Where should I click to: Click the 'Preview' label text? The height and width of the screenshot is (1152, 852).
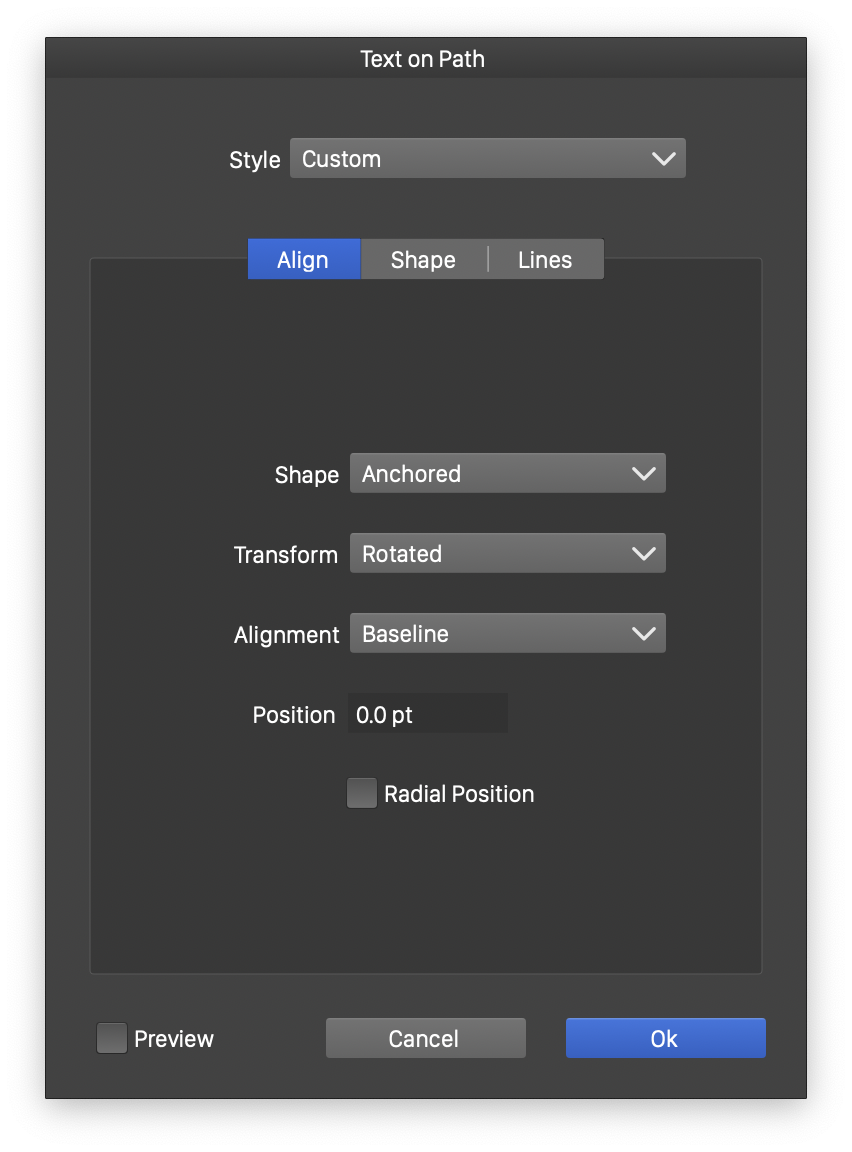pyautogui.click(x=174, y=1039)
